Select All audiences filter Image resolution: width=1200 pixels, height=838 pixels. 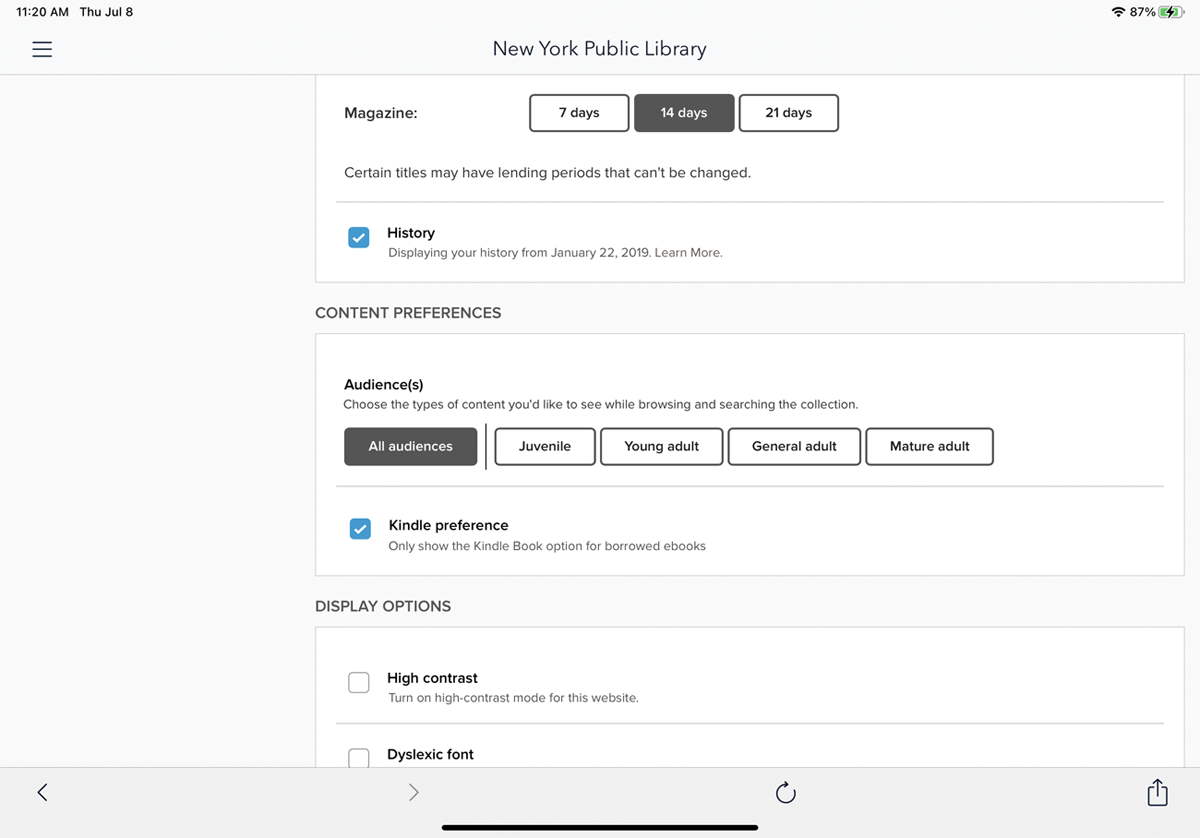(410, 447)
